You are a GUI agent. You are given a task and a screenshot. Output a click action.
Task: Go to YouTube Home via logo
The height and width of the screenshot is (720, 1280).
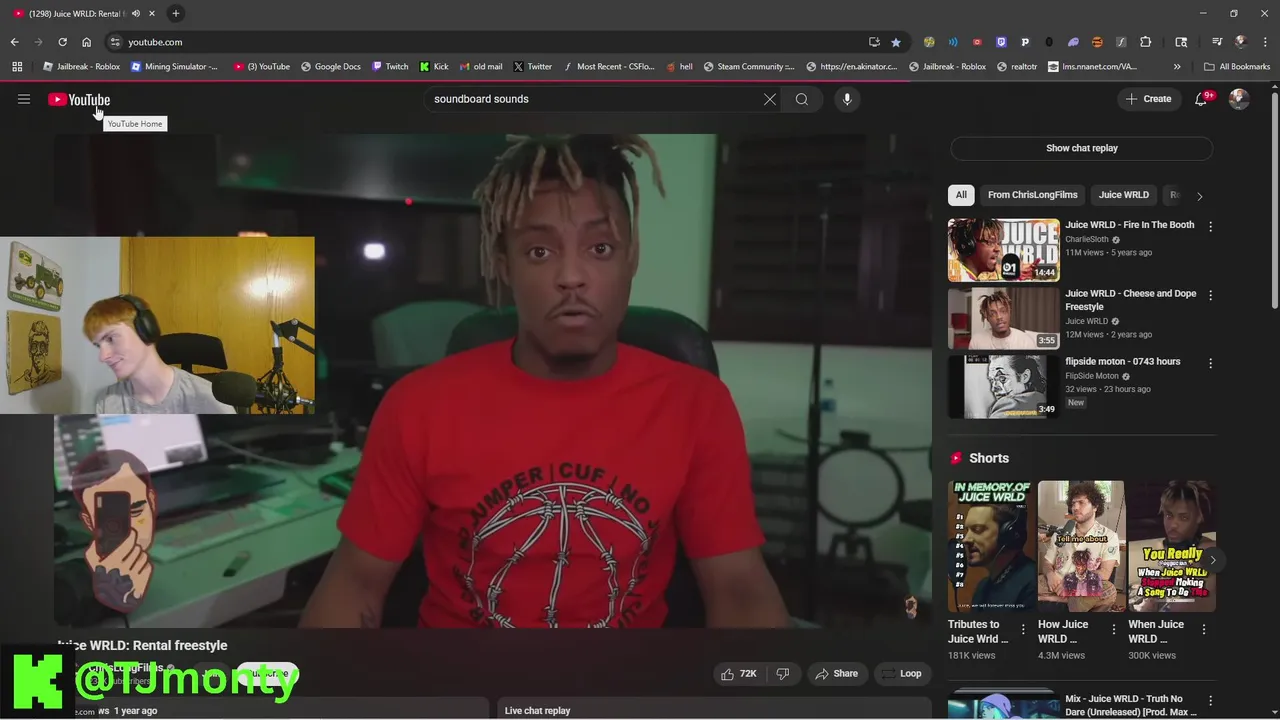tap(79, 99)
